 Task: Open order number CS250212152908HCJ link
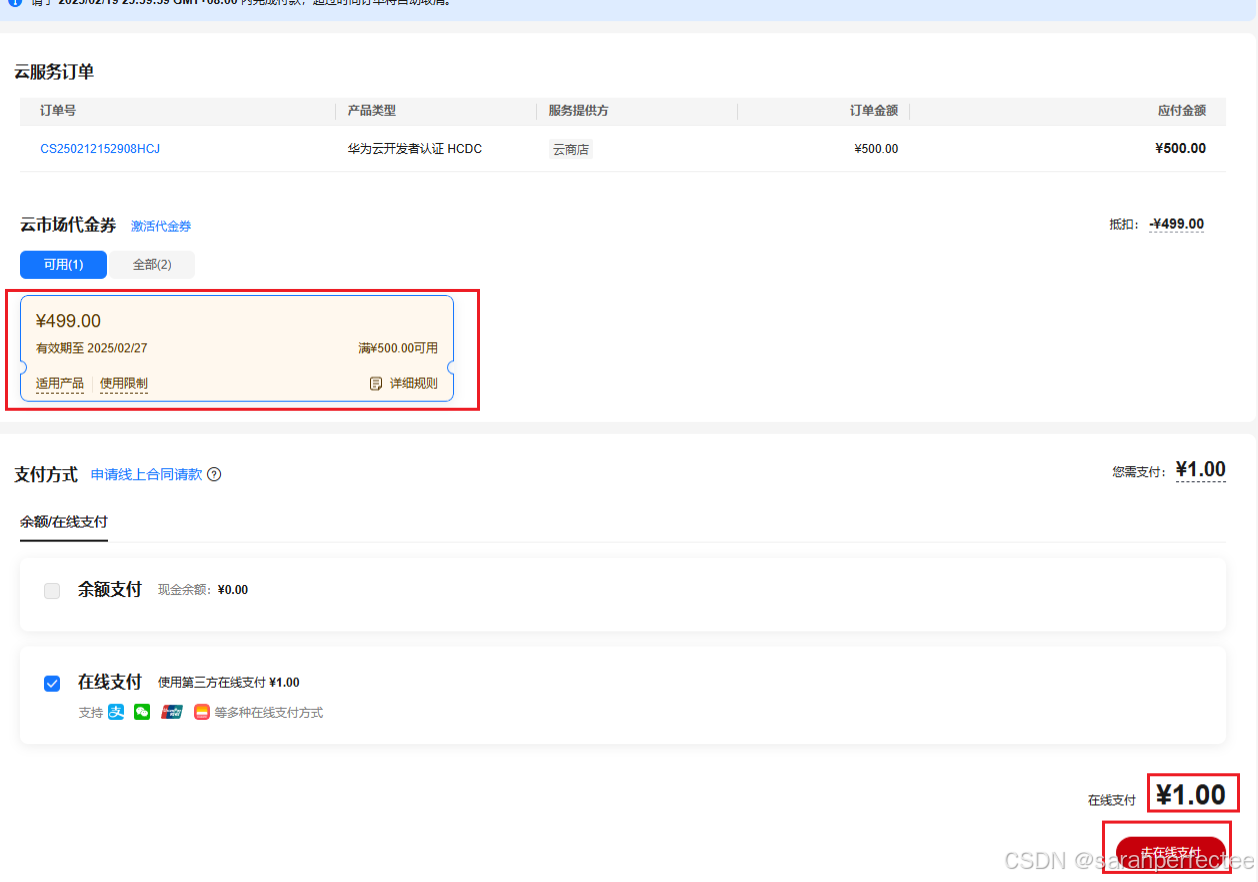100,149
